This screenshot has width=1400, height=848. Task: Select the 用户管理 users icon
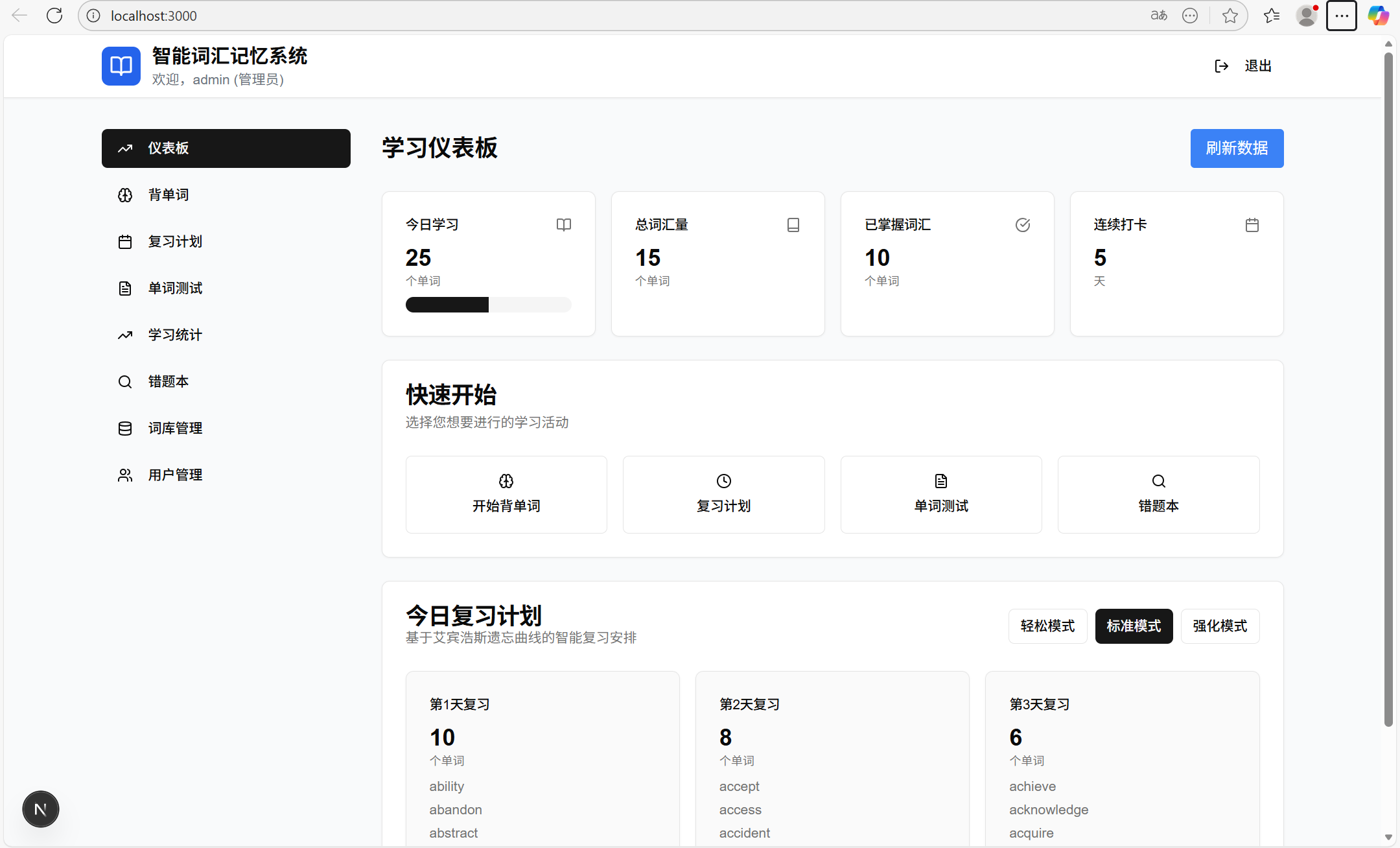pyautogui.click(x=125, y=475)
